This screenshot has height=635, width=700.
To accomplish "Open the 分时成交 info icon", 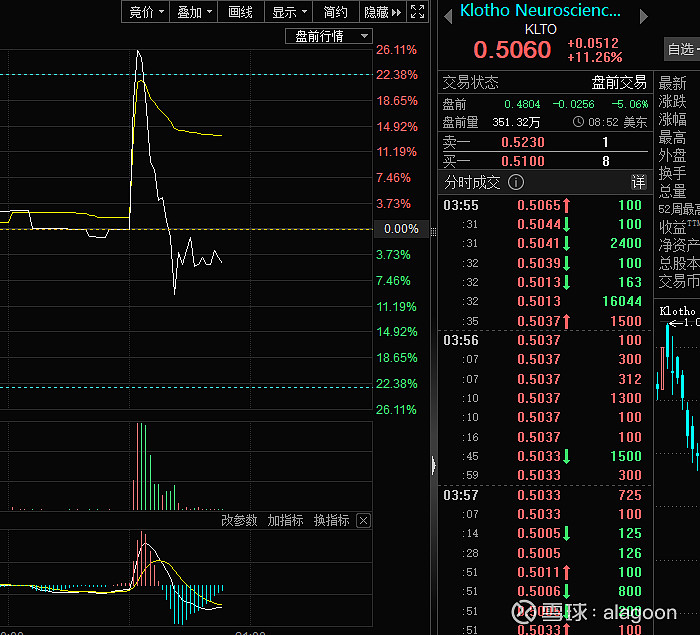I will [x=516, y=182].
